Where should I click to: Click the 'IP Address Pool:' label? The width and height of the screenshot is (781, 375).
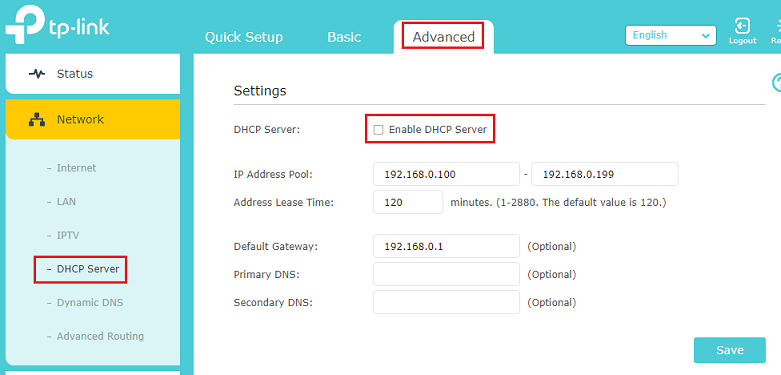(x=273, y=175)
